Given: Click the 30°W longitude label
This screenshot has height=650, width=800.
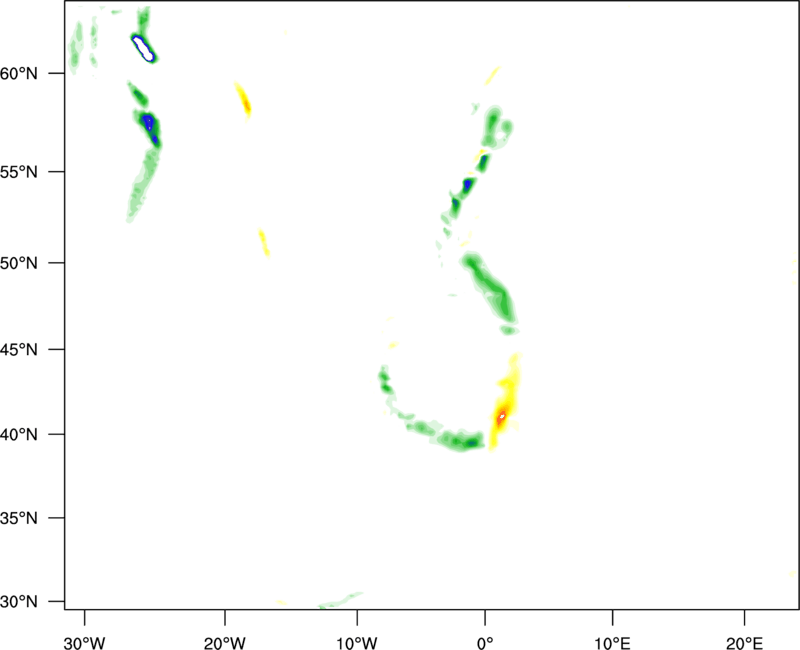Looking at the screenshot, I should coord(84,643).
